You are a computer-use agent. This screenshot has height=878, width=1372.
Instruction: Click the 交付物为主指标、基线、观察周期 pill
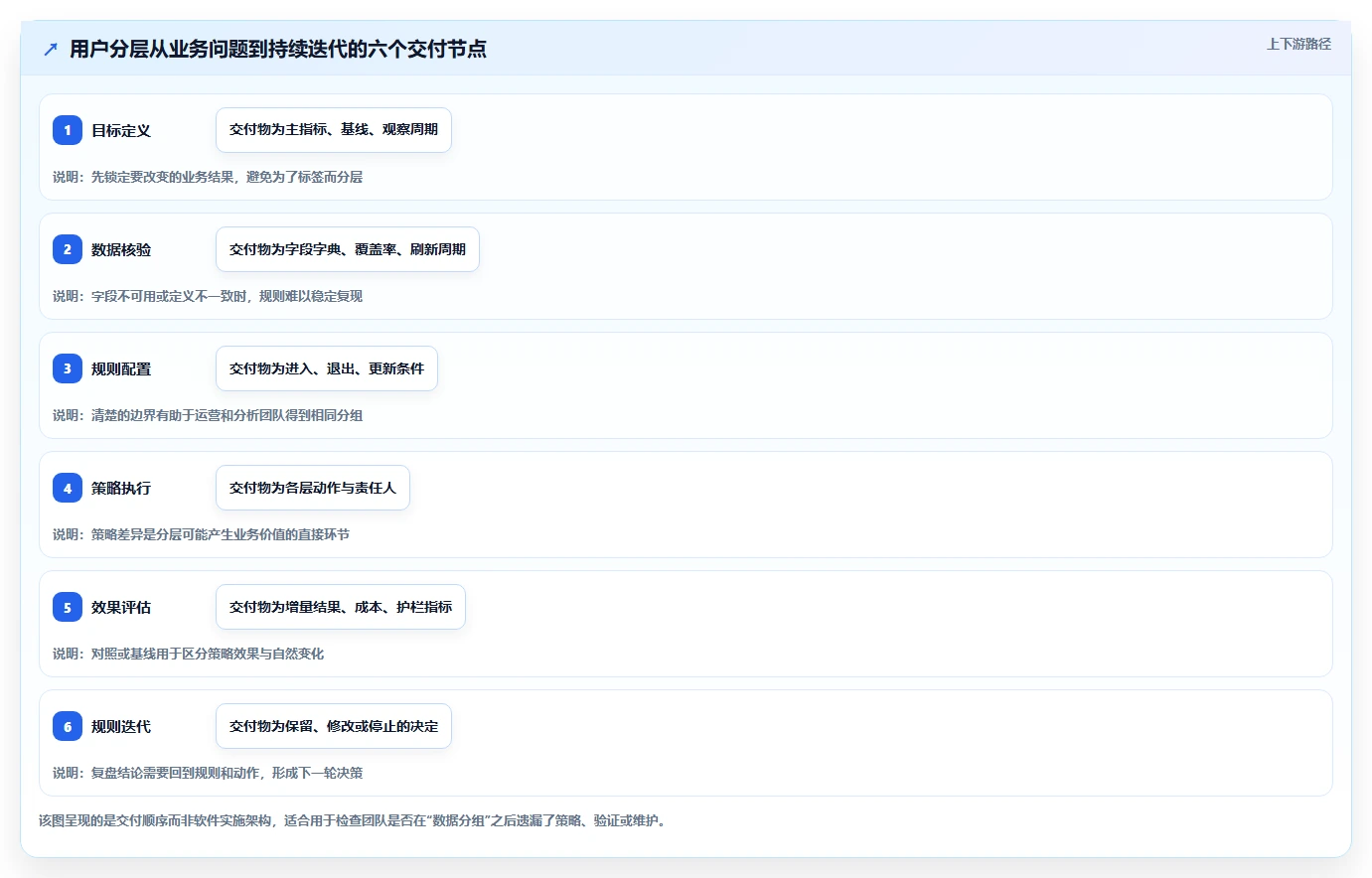[x=334, y=130]
